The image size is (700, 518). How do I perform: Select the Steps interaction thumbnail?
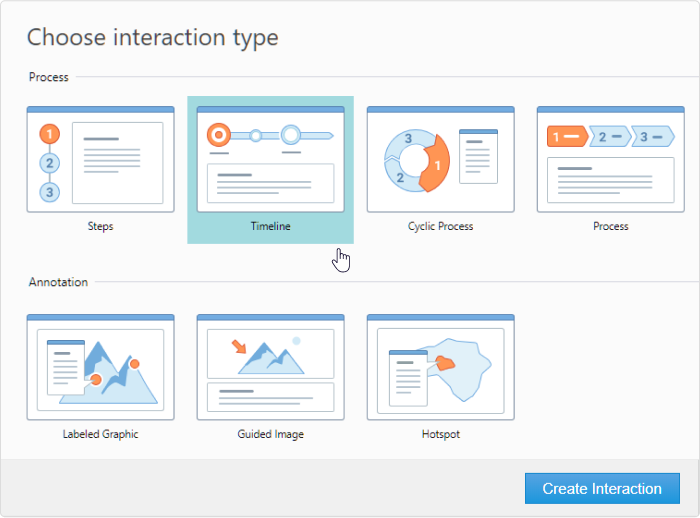(x=100, y=159)
